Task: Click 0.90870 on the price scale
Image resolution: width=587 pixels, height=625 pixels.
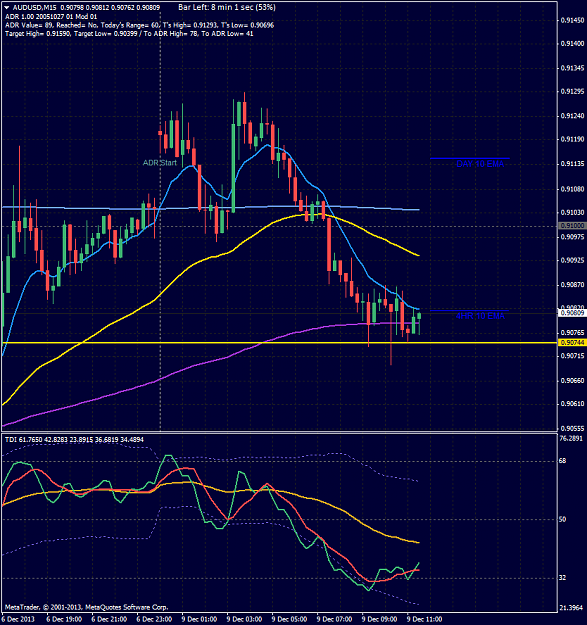Action: [x=572, y=285]
